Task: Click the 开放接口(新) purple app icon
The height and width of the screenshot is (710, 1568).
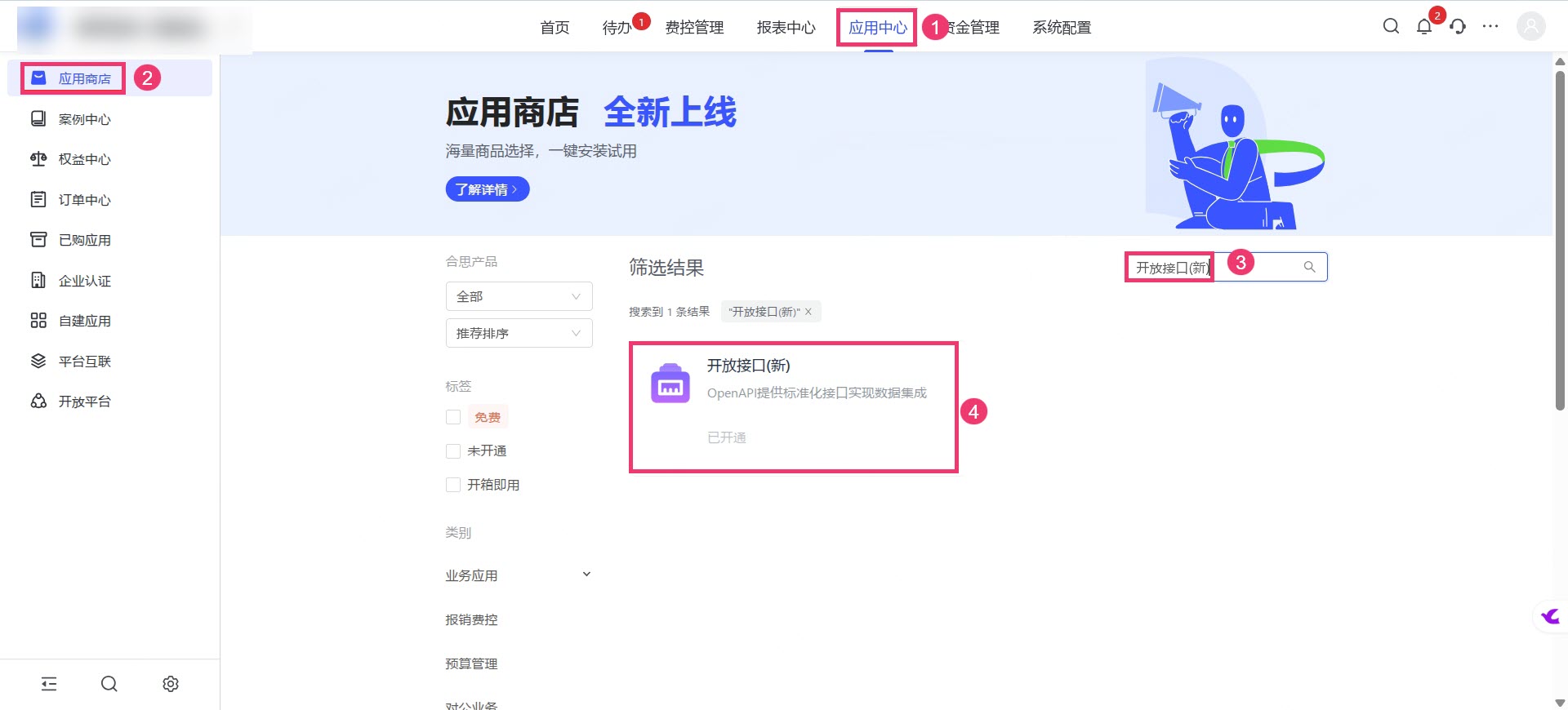Action: pos(670,384)
